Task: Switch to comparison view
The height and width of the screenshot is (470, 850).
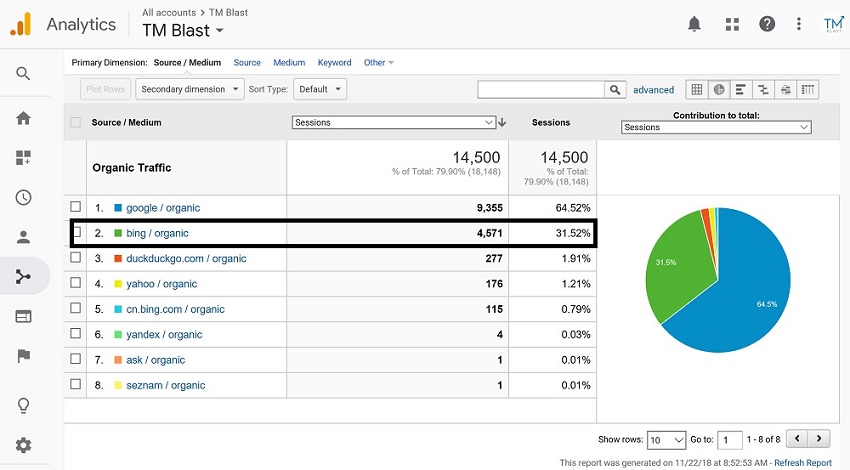Action: 763,89
